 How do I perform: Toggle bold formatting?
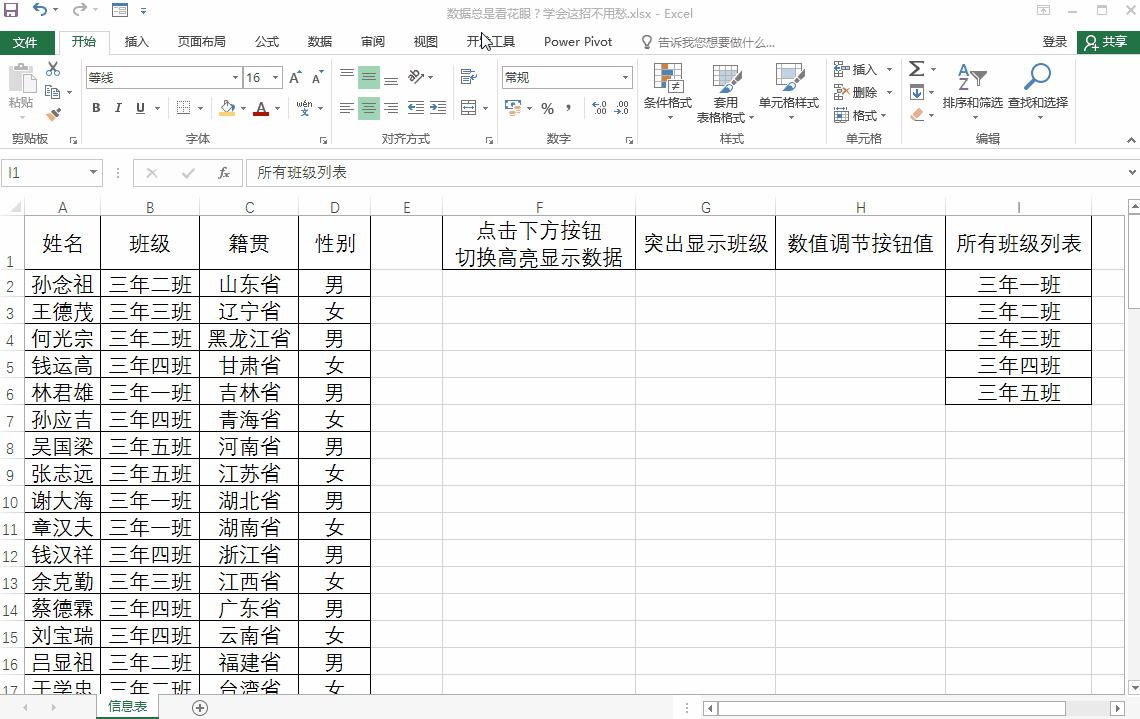pos(96,108)
